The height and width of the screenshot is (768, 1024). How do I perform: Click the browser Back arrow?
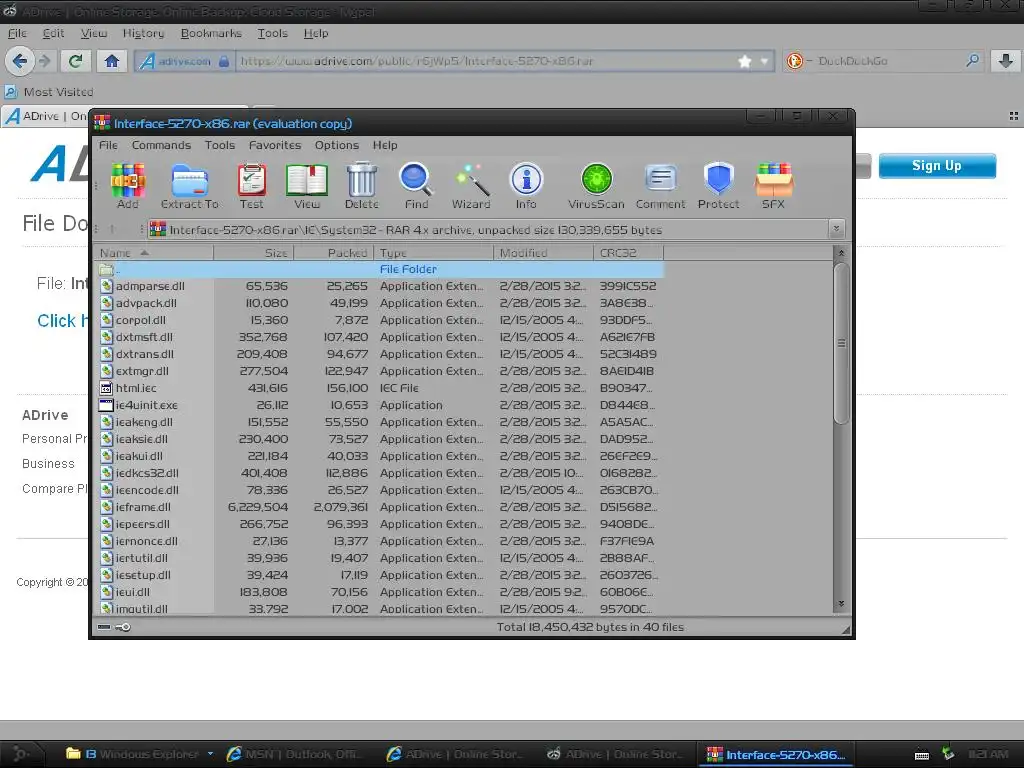coord(20,61)
